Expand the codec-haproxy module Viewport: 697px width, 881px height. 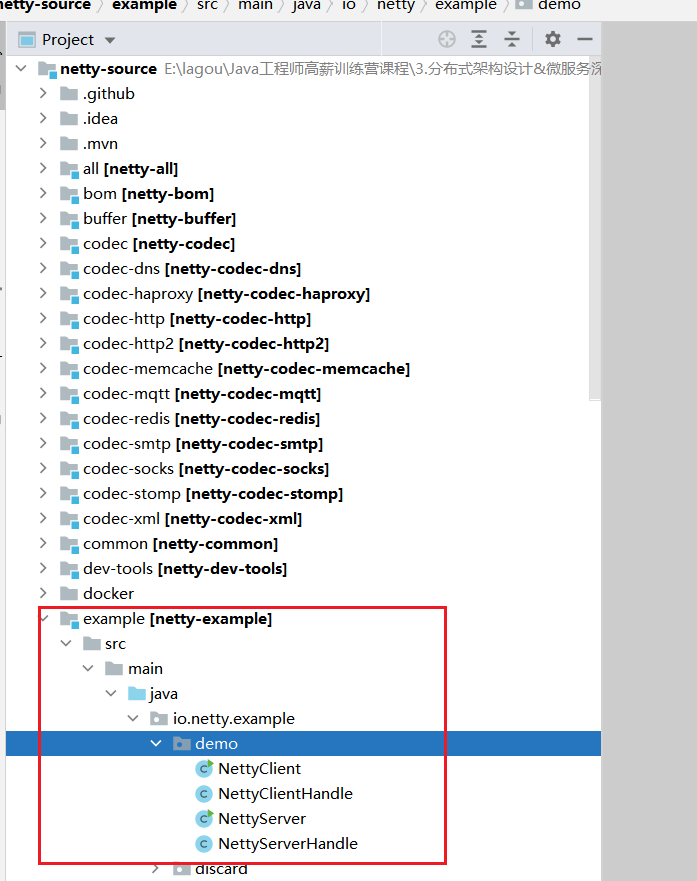[x=43, y=293]
